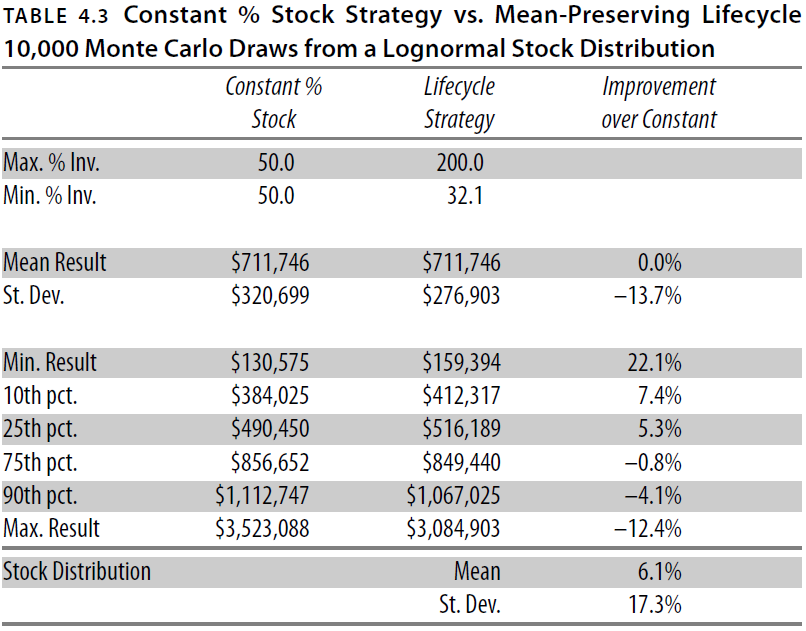Click the 'Improvement over Constant' column header
The image size is (806, 631).
[659, 102]
